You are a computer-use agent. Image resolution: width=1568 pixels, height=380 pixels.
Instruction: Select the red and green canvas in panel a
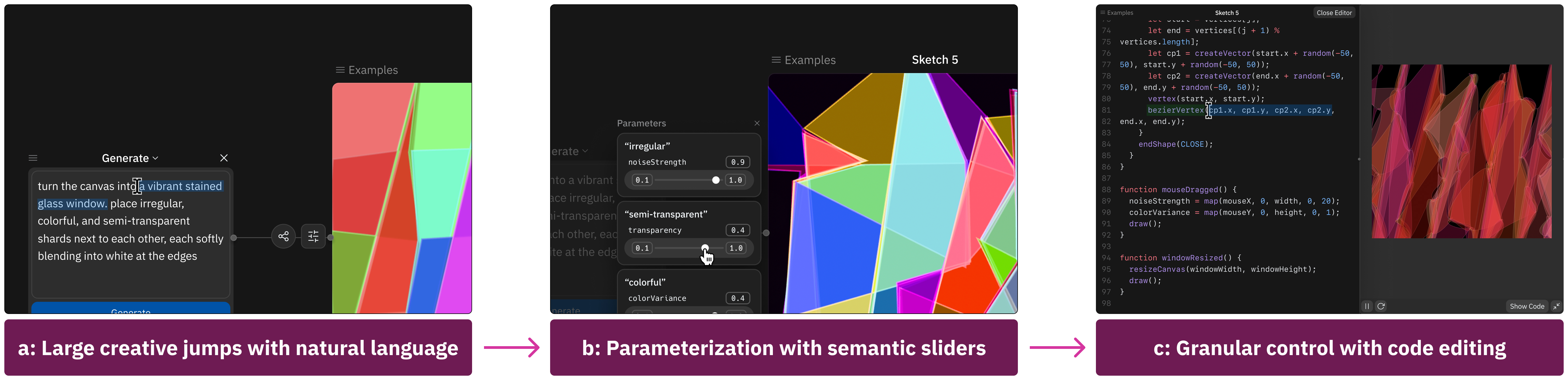click(x=402, y=198)
